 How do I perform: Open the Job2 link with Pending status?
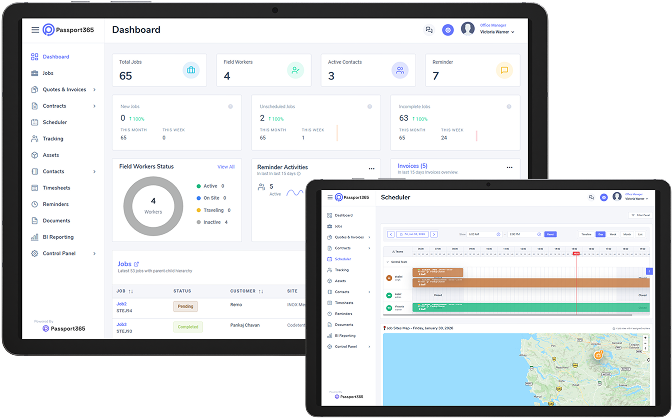point(122,302)
